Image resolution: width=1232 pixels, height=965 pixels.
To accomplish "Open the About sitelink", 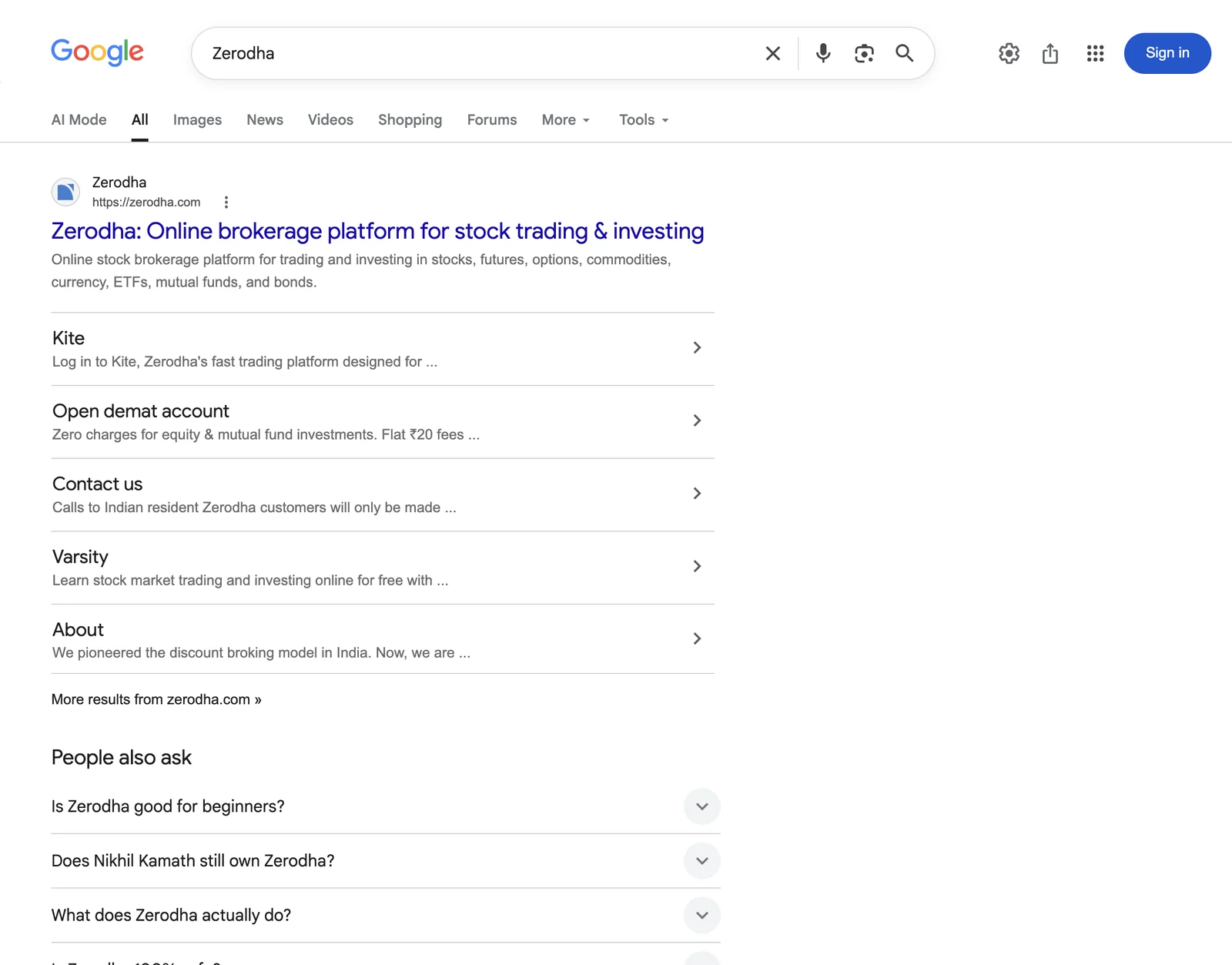I will pos(78,629).
